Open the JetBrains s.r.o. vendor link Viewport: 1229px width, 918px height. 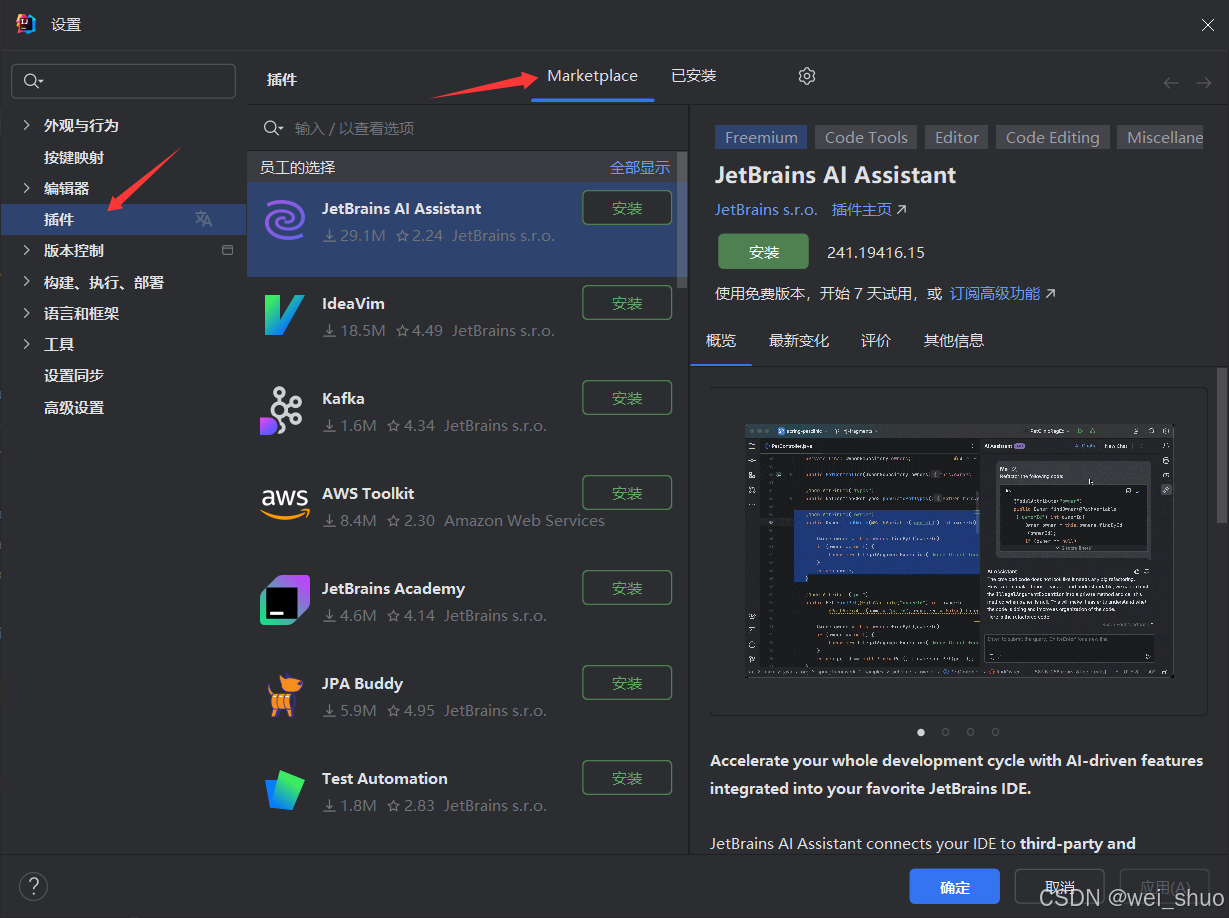click(x=766, y=209)
